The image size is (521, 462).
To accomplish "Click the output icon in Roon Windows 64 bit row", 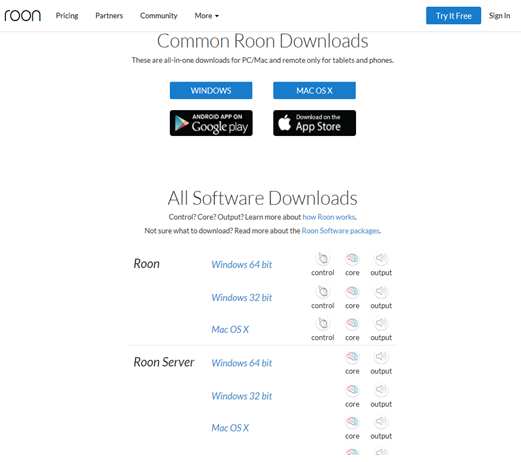I will pos(381,258).
